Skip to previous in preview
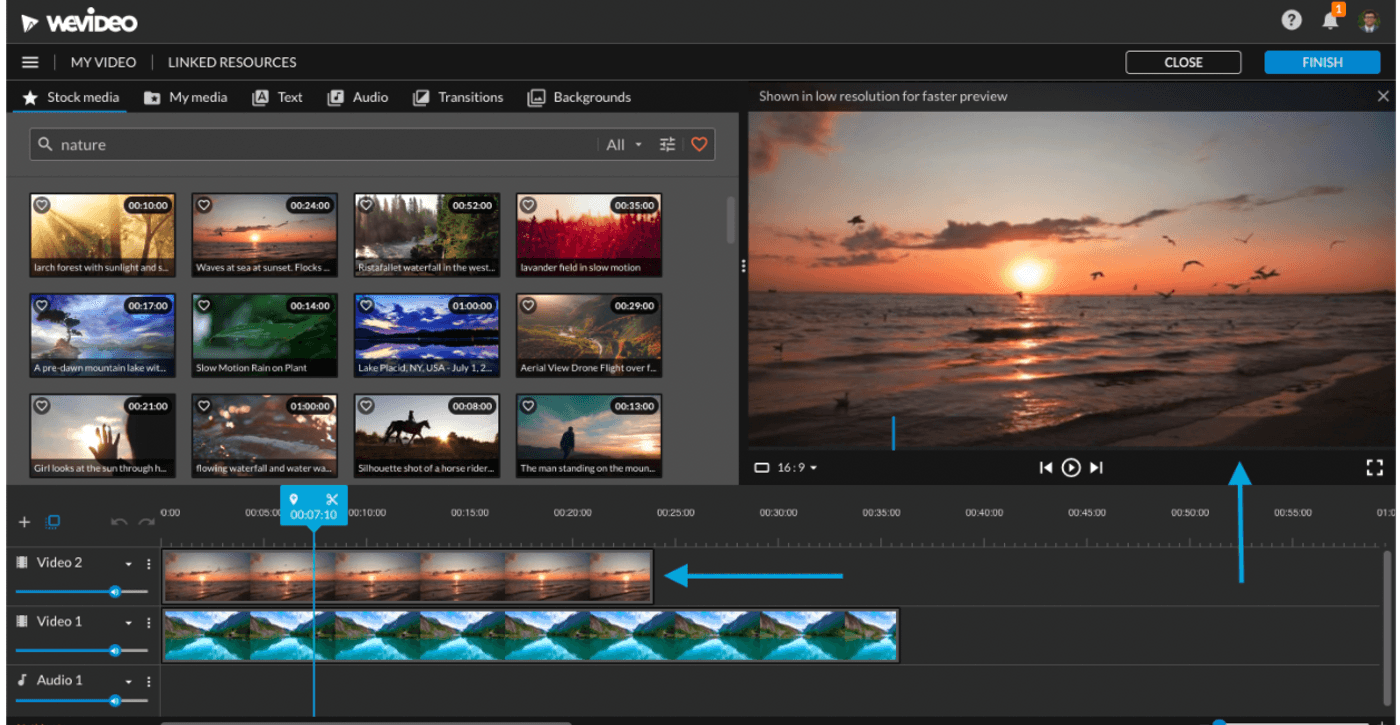Screen dimensions: 1400x725 pyautogui.click(x=1046, y=467)
